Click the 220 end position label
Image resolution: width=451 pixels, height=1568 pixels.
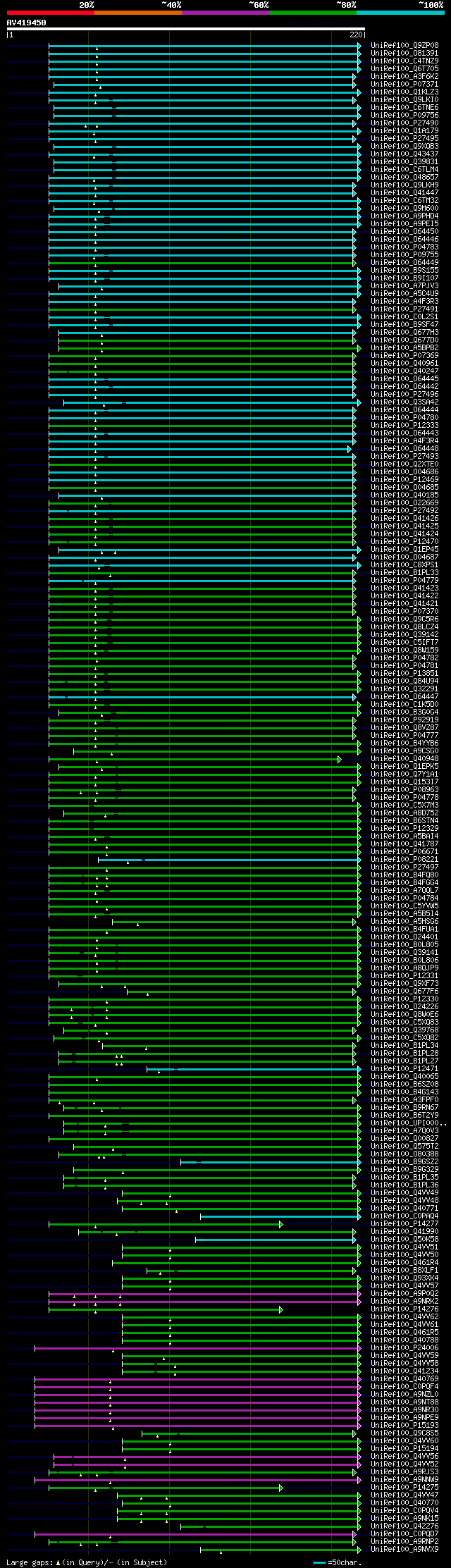[356, 35]
